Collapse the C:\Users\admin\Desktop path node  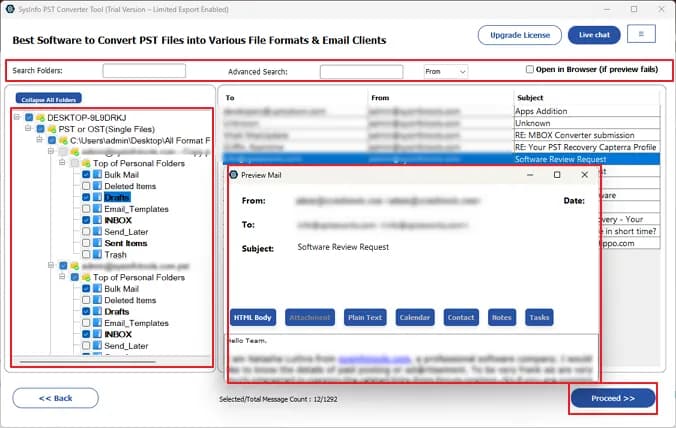[40, 140]
